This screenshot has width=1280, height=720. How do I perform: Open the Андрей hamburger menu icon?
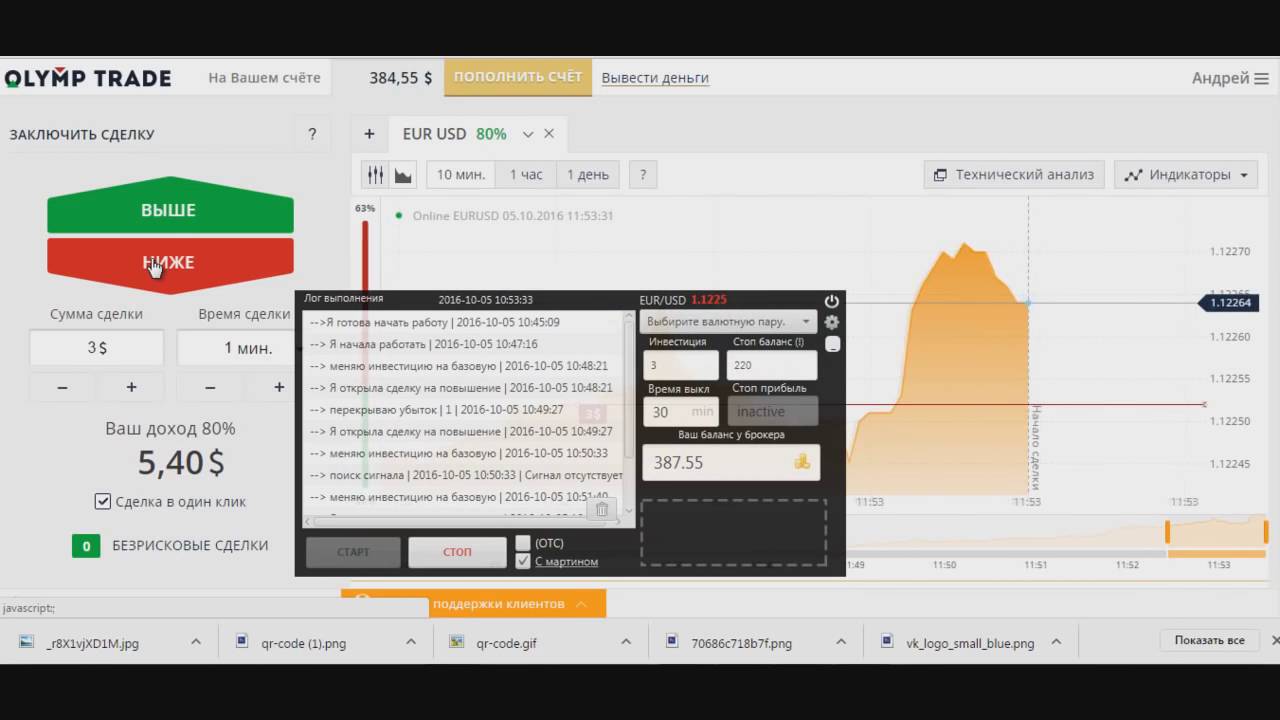[1261, 78]
